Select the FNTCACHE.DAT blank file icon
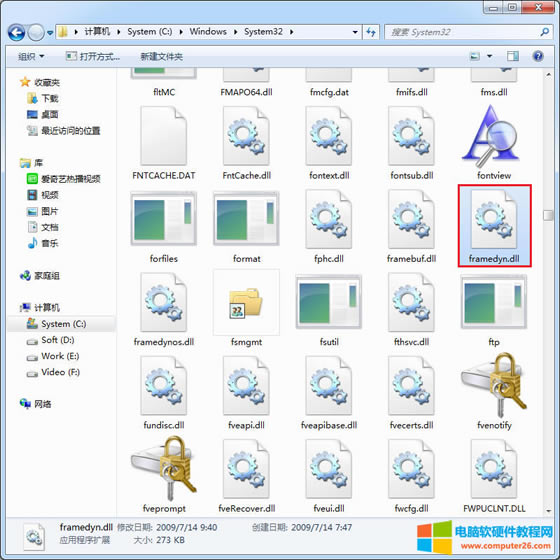This screenshot has width=560, height=560. 164,136
